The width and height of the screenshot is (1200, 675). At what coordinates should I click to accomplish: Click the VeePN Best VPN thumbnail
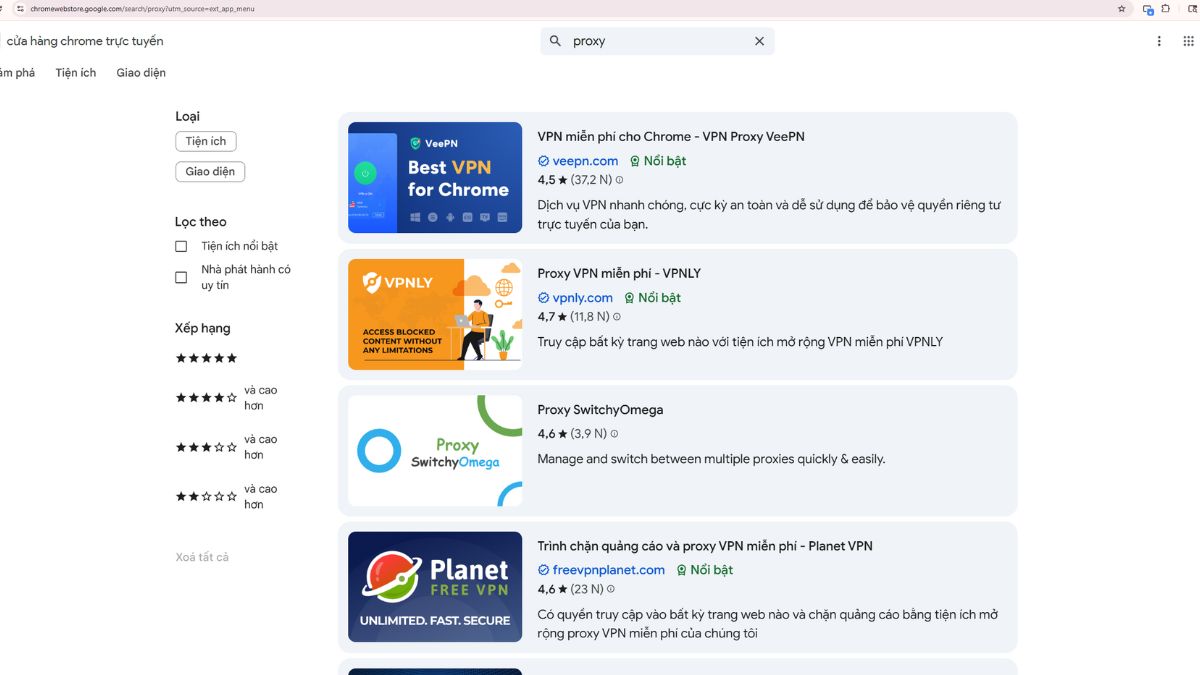point(435,178)
